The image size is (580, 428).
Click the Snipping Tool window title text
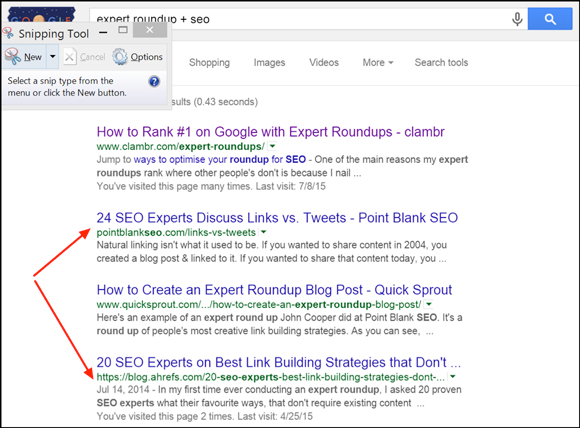point(54,34)
